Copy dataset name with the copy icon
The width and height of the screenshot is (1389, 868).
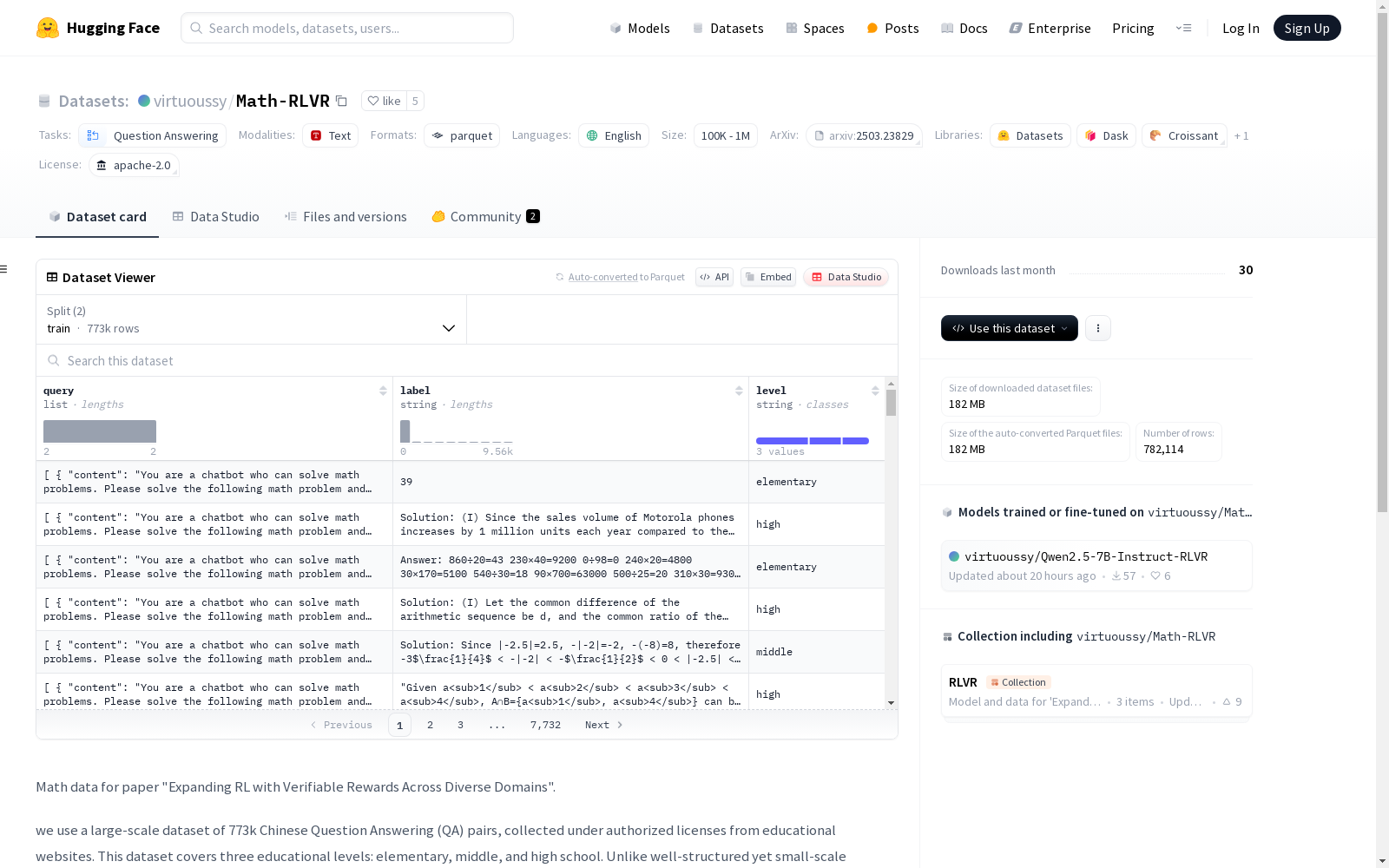pyautogui.click(x=342, y=101)
